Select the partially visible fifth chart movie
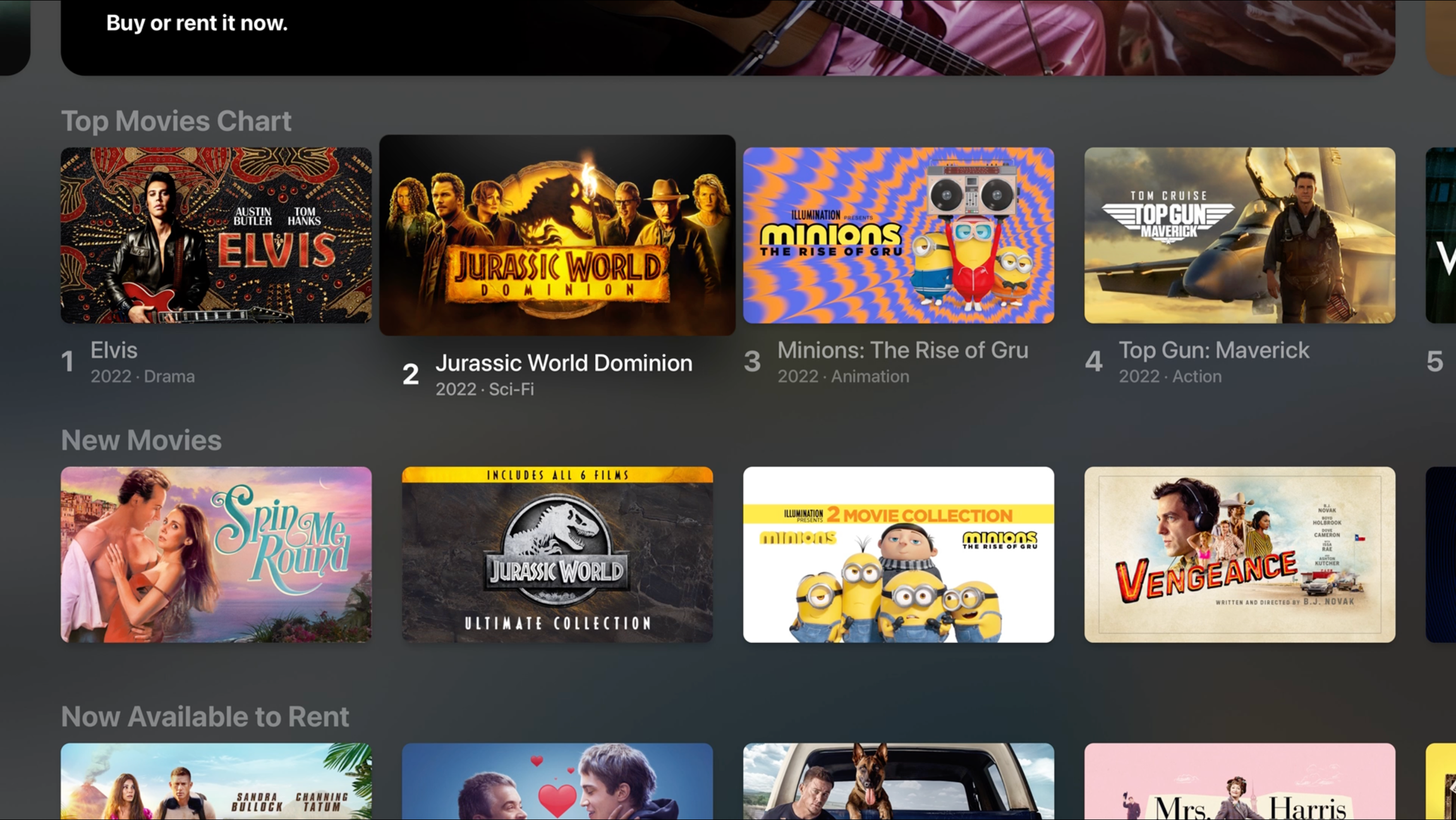The image size is (1456, 820). (x=1441, y=235)
